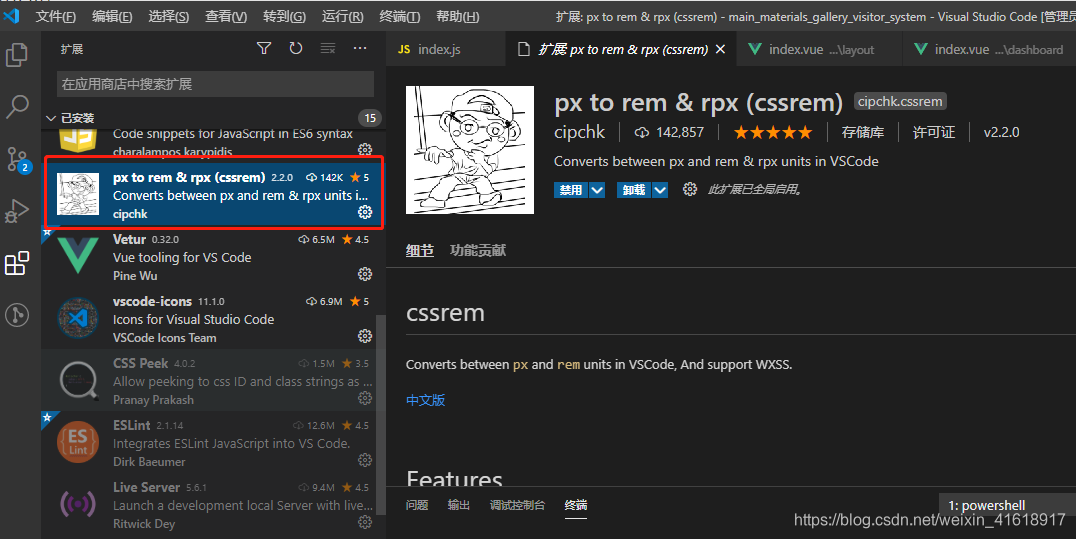Open the extensions panel more actions menu
This screenshot has width=1076, height=539.
(x=360, y=48)
